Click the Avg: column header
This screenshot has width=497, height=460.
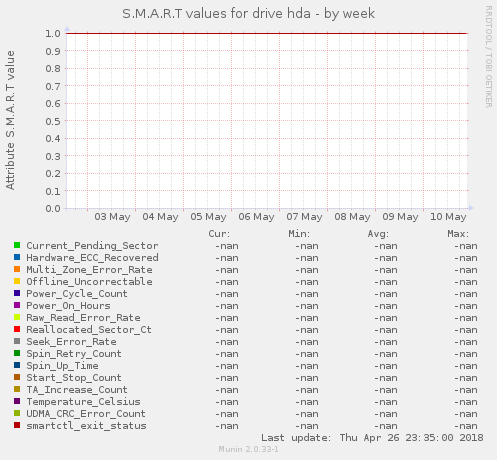click(378, 234)
